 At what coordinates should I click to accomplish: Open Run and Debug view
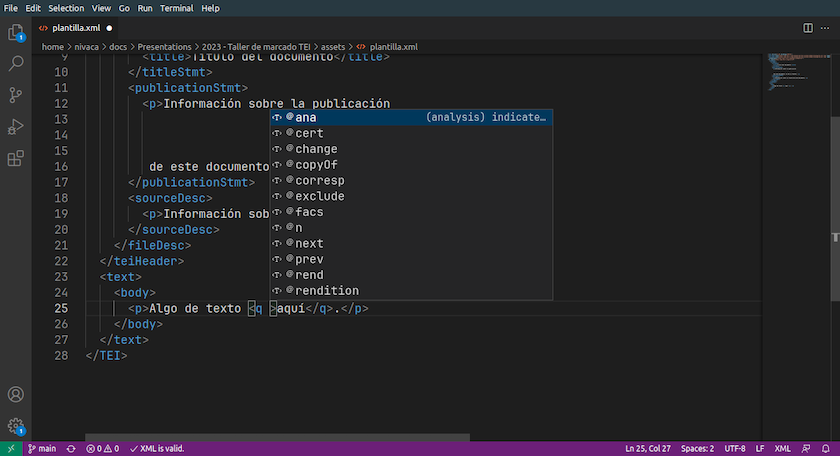[16, 127]
